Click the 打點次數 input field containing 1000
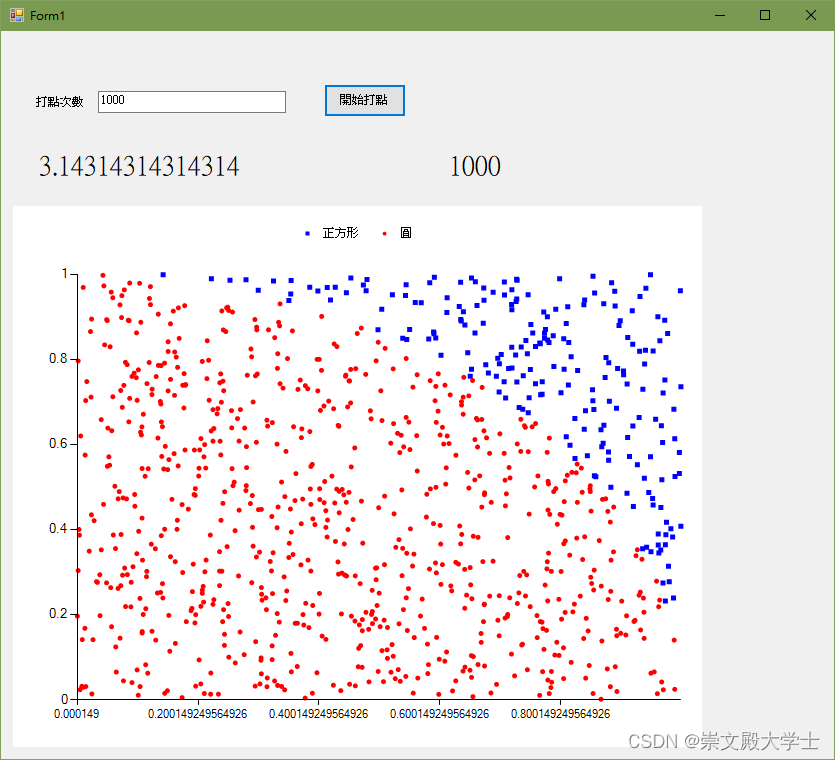 (192, 102)
